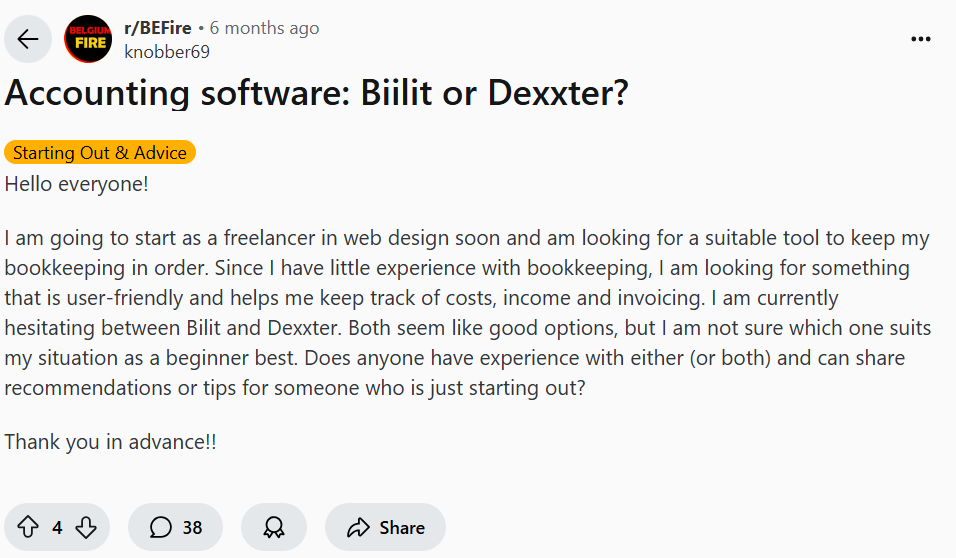This screenshot has width=956, height=558.
Task: Click the share arrow icon
Action: [359, 527]
